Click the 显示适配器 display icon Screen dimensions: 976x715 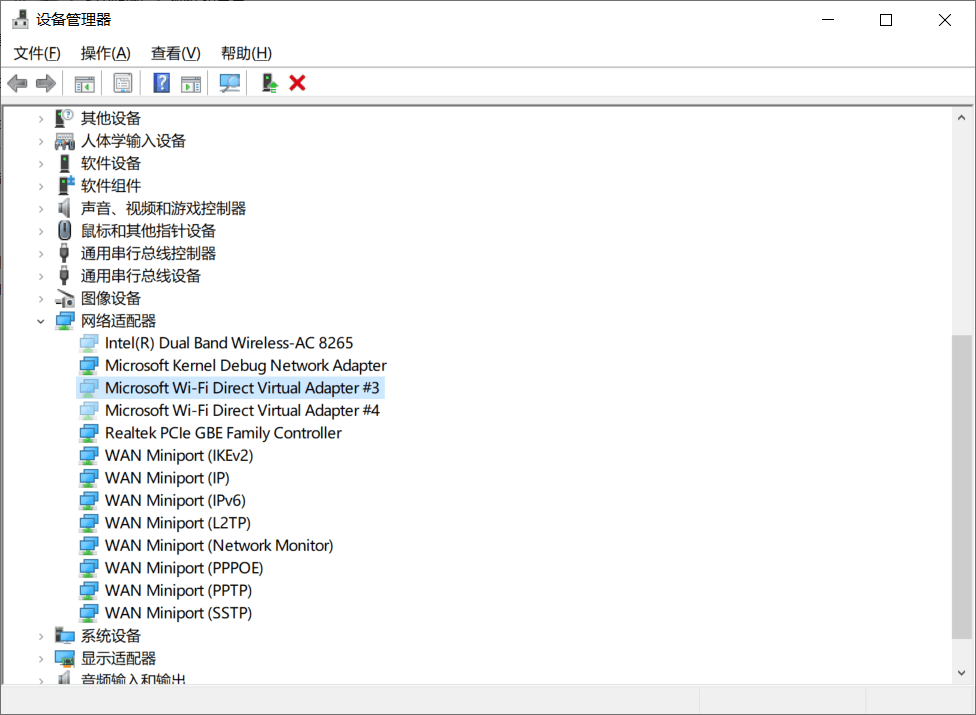click(x=65, y=658)
